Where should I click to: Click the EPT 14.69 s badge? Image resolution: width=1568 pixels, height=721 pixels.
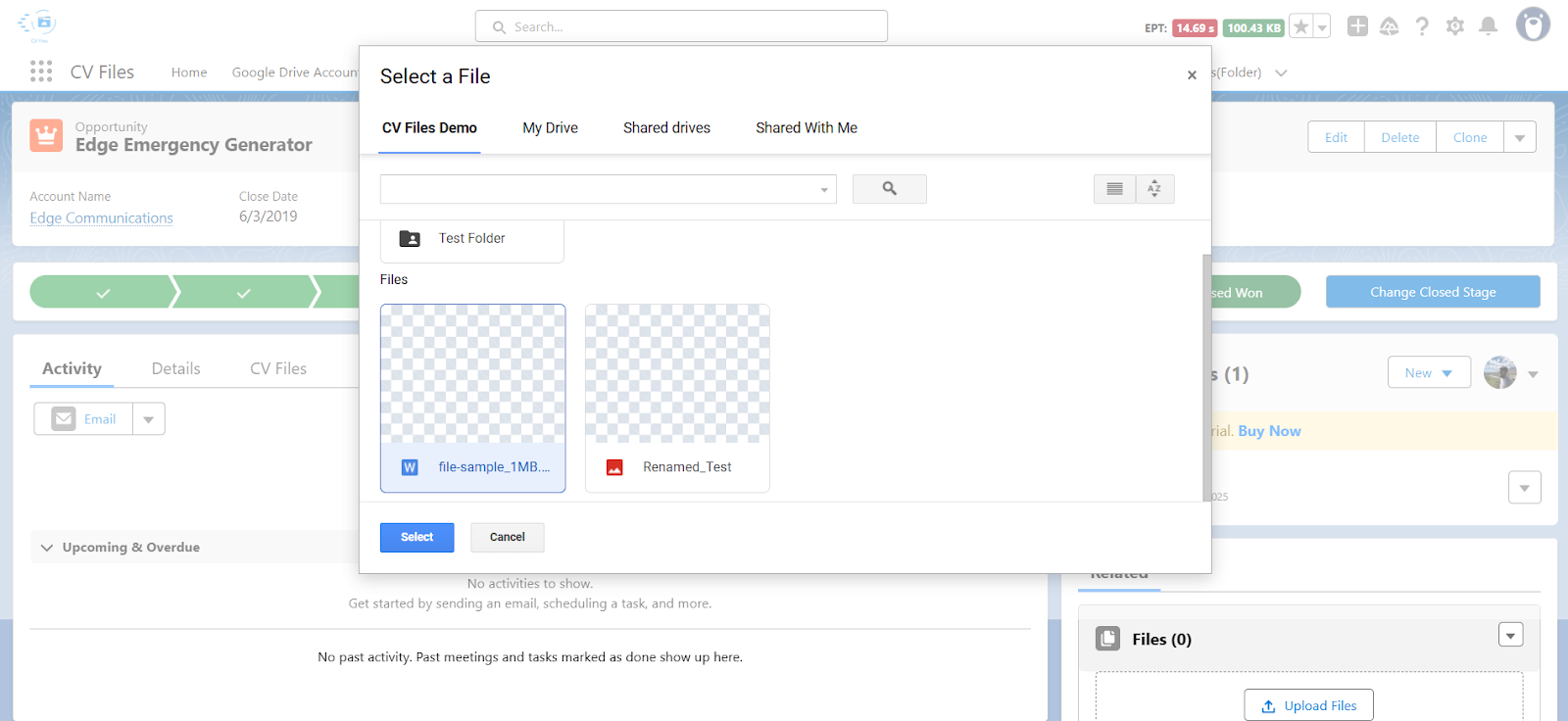point(1195,28)
